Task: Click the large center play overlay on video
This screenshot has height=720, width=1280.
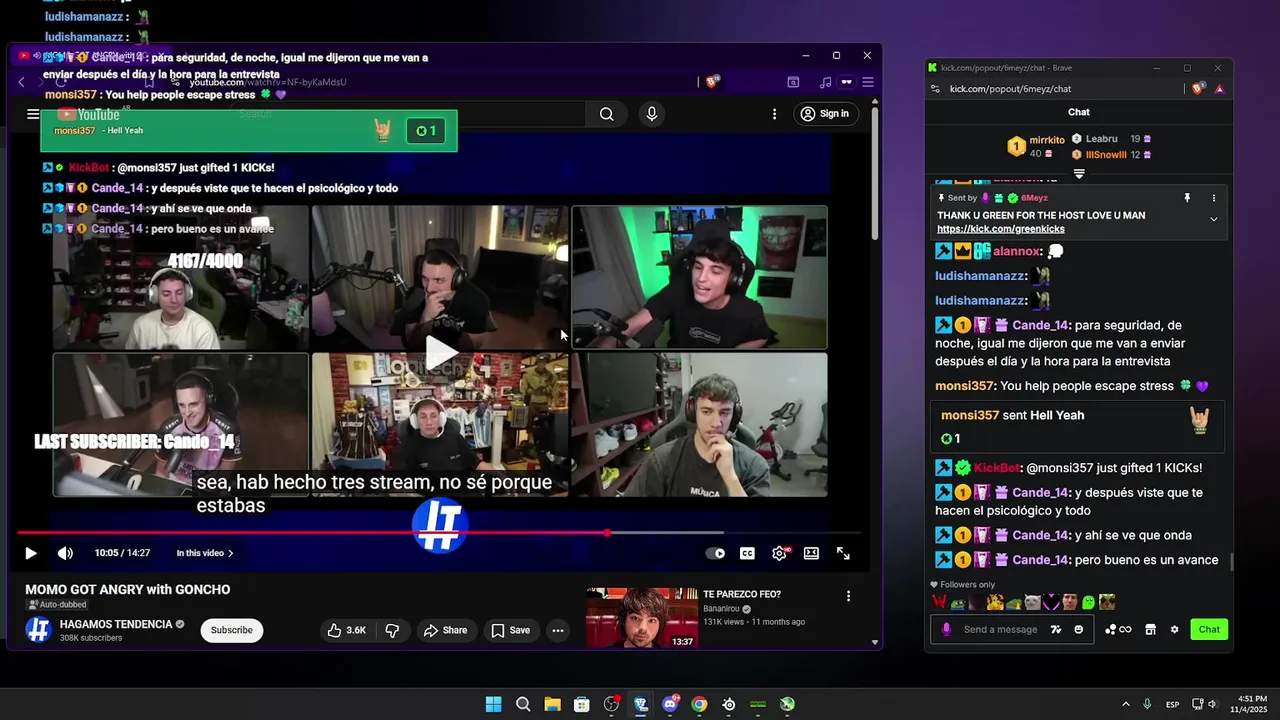Action: [x=441, y=352]
